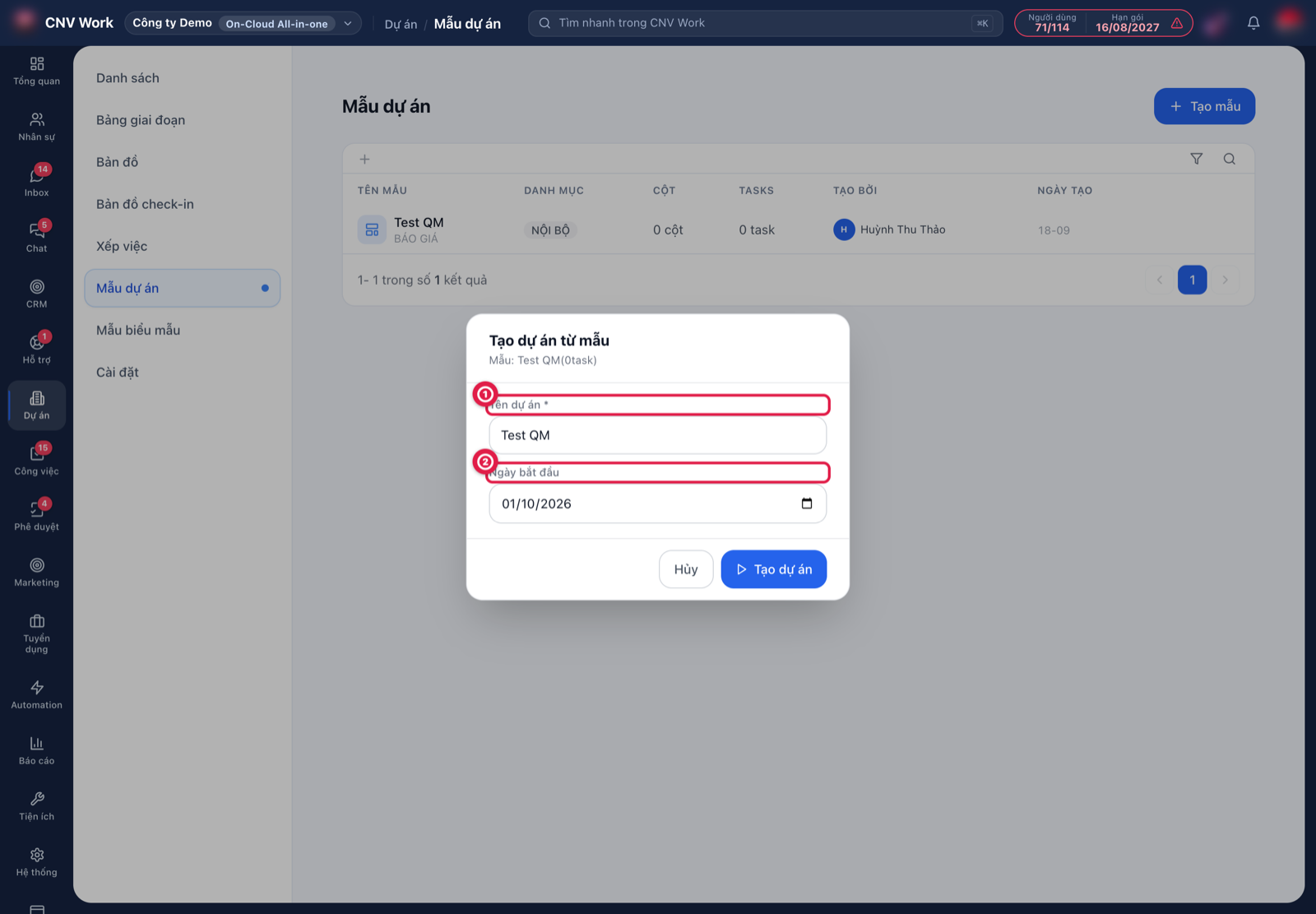Open Phê duyệt approvals module
Screen dimensions: 1316x914
(x=36, y=517)
